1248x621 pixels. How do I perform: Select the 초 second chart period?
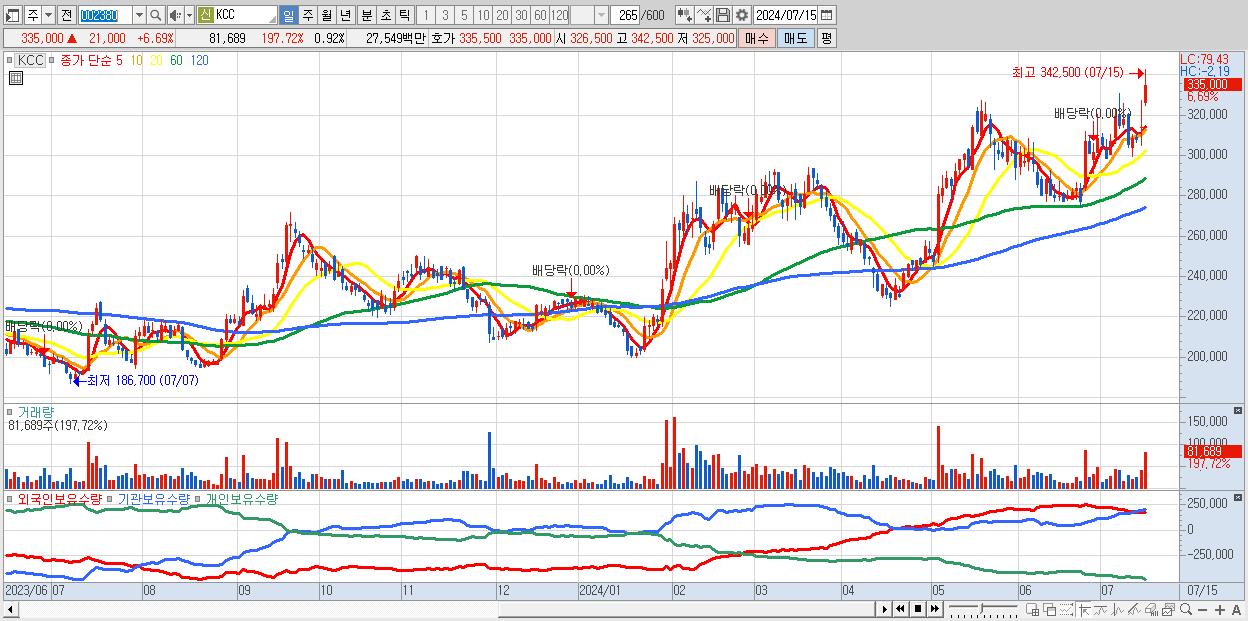[385, 15]
